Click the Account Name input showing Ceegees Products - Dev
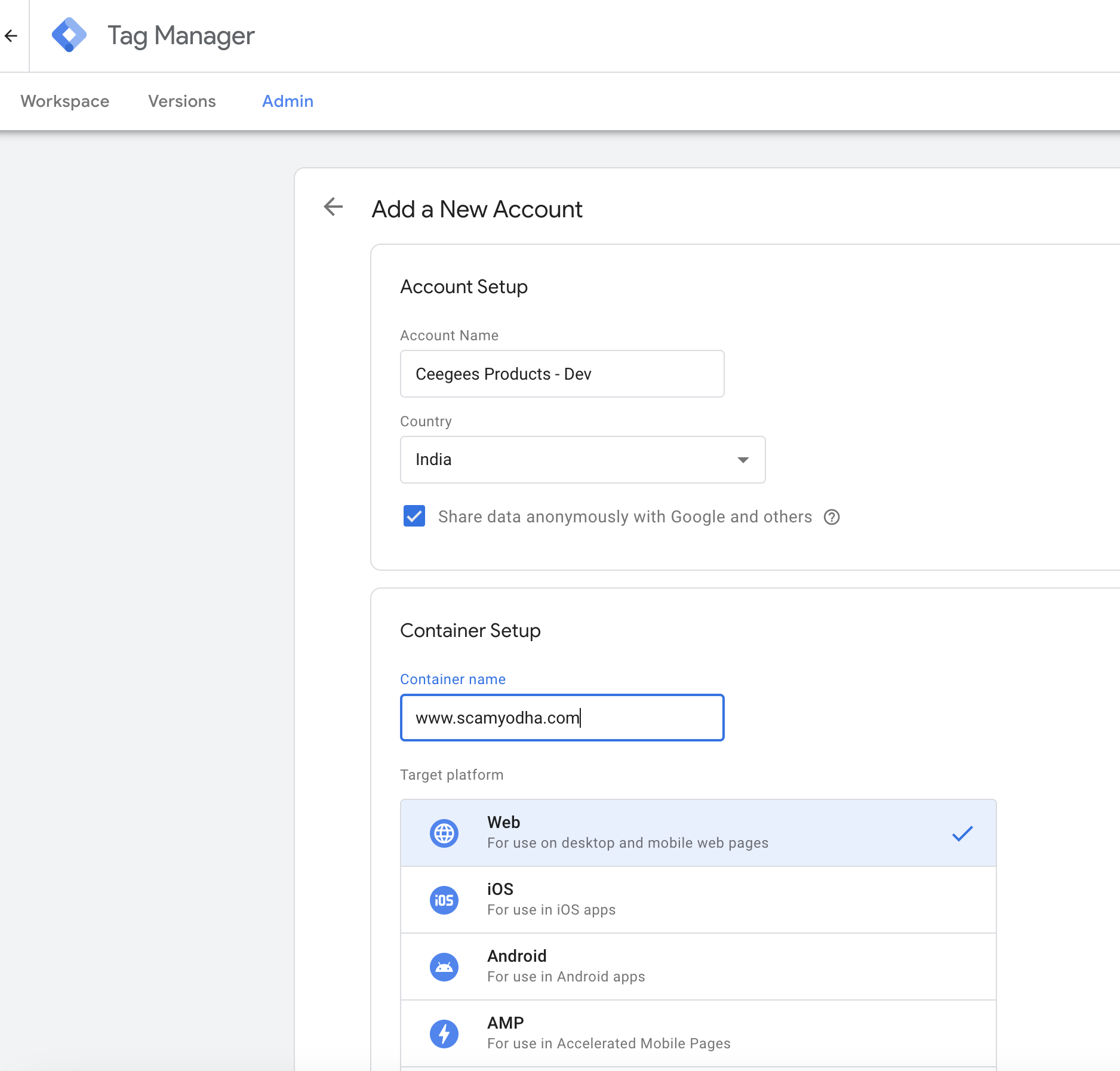1120x1071 pixels. [561, 374]
